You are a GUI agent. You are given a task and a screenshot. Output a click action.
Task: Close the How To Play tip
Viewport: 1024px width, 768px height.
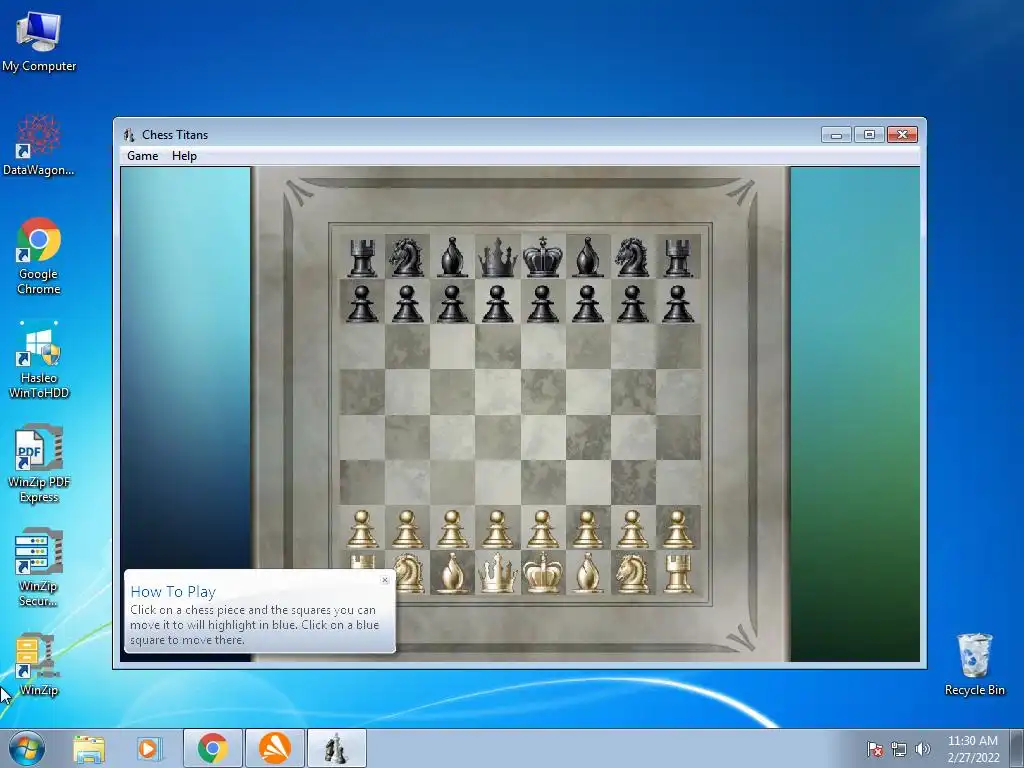pos(385,580)
